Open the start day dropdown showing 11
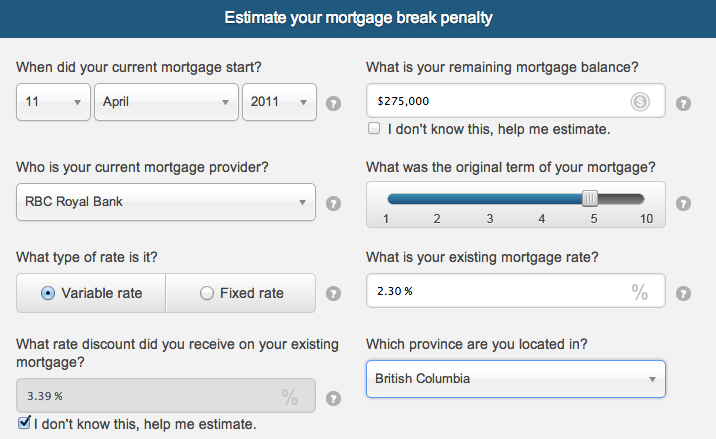 53,102
